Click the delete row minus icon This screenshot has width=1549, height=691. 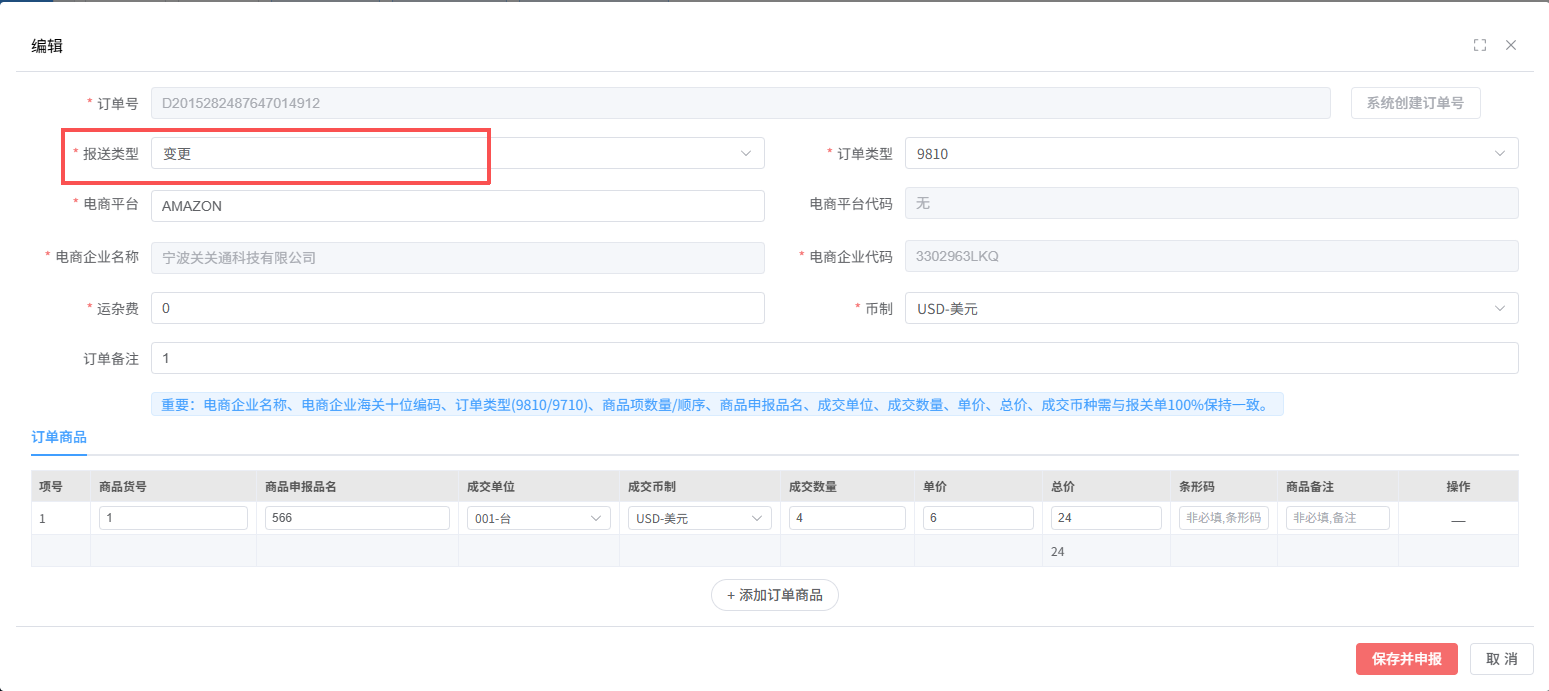[1458, 519]
